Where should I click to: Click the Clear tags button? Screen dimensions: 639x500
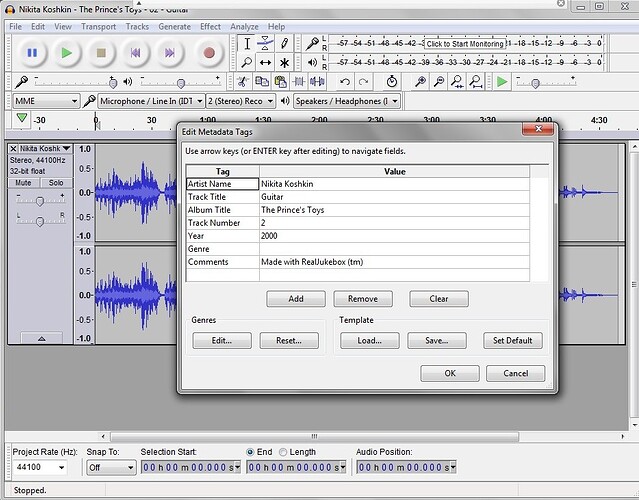point(439,299)
